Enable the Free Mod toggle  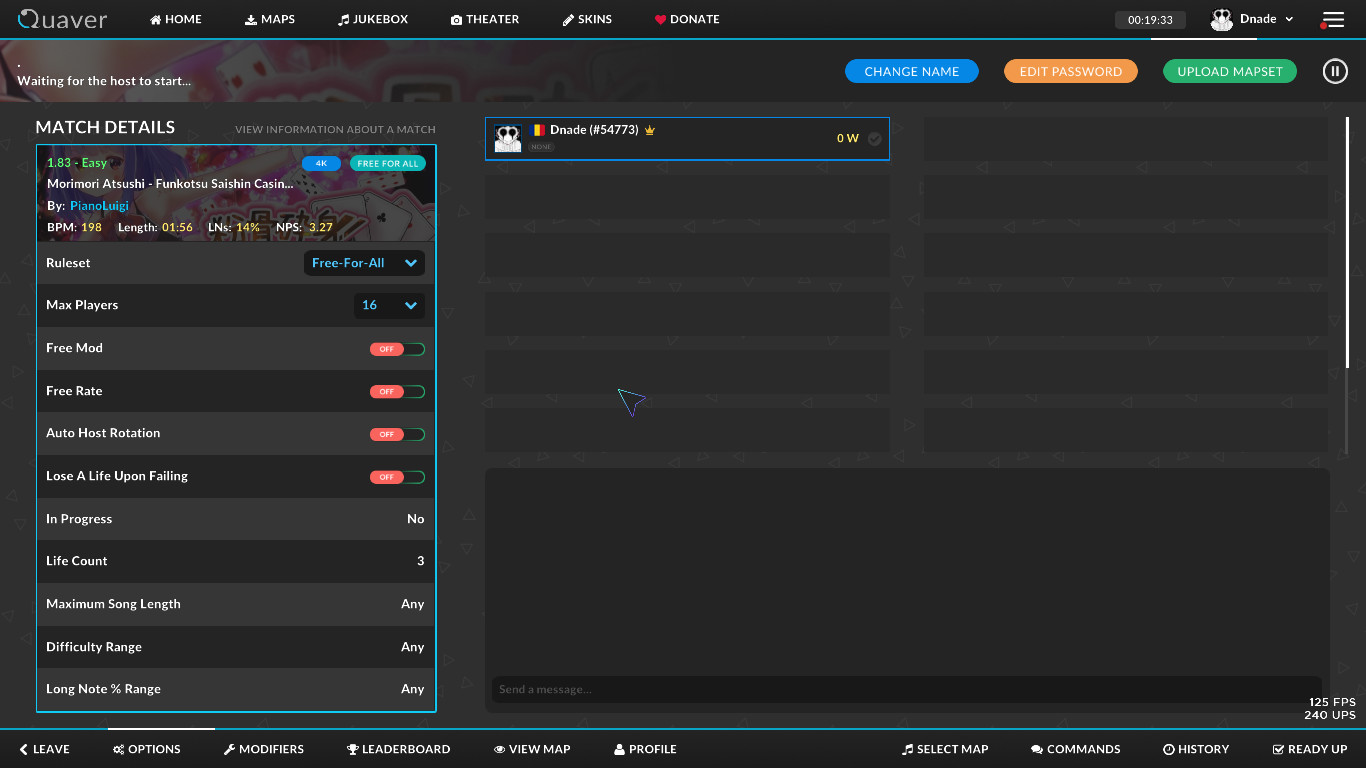click(397, 348)
